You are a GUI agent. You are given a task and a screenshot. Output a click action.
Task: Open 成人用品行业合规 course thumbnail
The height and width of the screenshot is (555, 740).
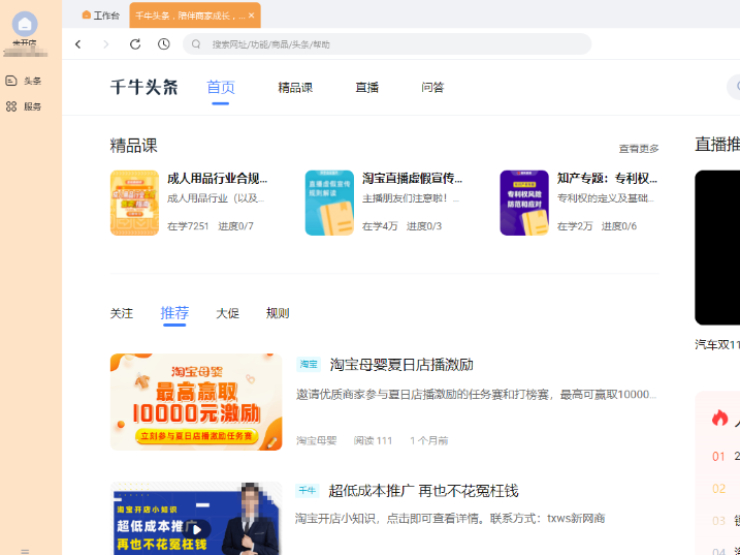click(x=135, y=203)
